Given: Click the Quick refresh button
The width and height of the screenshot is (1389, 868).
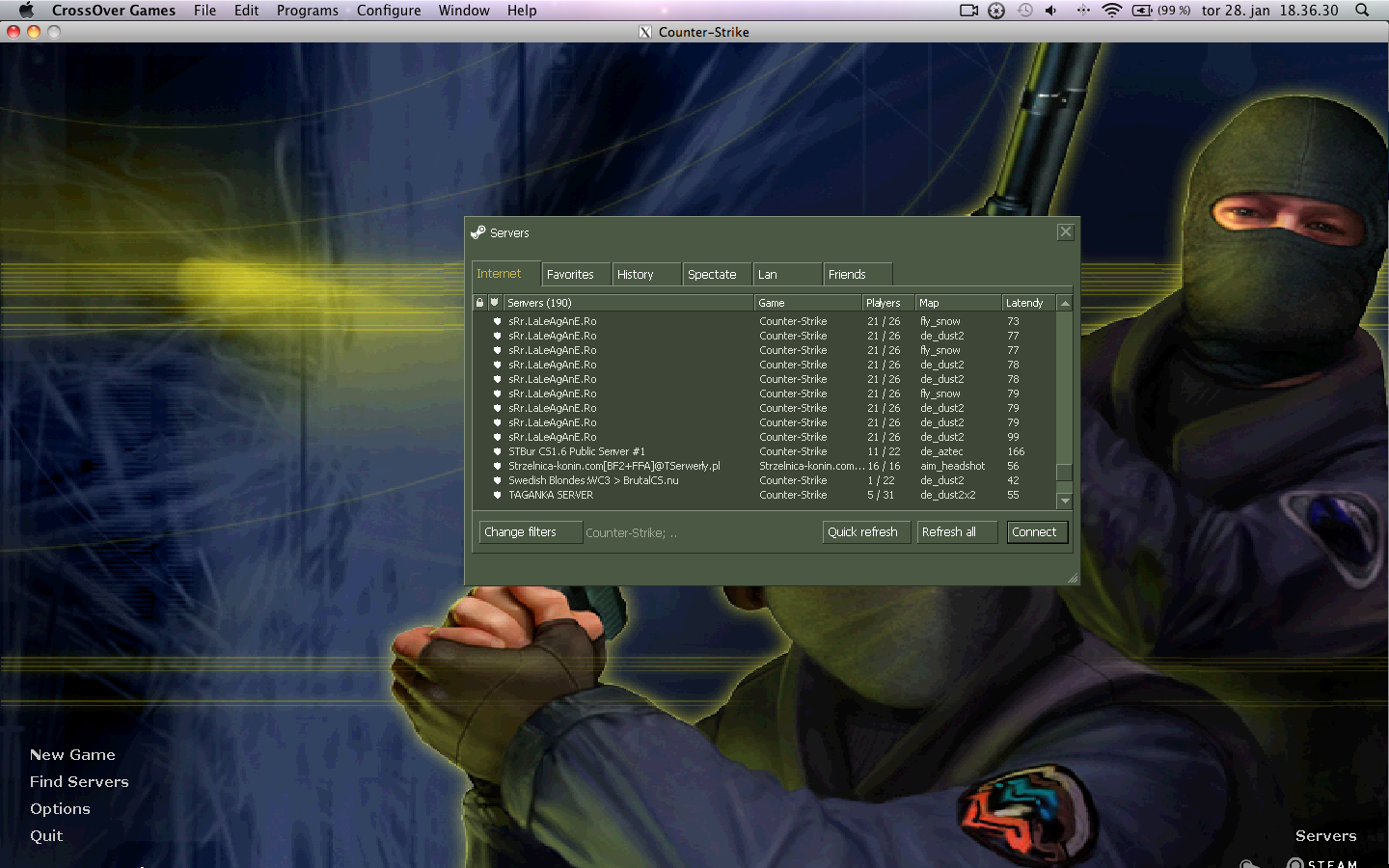Looking at the screenshot, I should (866, 532).
